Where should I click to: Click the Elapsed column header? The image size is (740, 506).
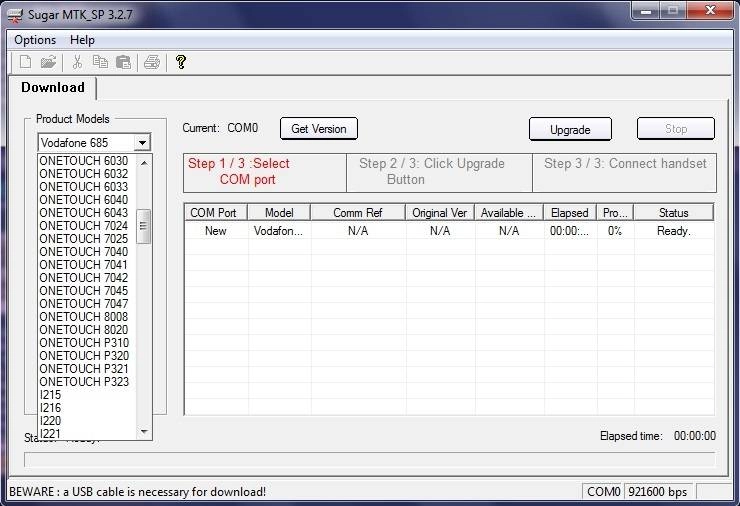(x=570, y=213)
